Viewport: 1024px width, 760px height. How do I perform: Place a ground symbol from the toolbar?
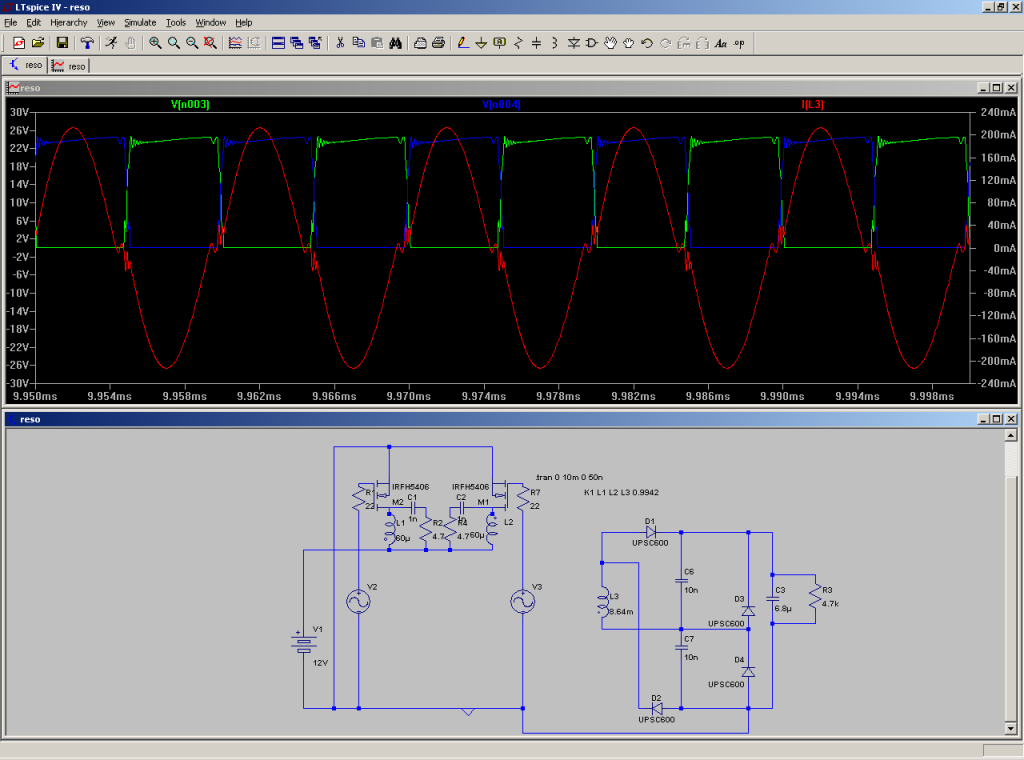tap(480, 43)
